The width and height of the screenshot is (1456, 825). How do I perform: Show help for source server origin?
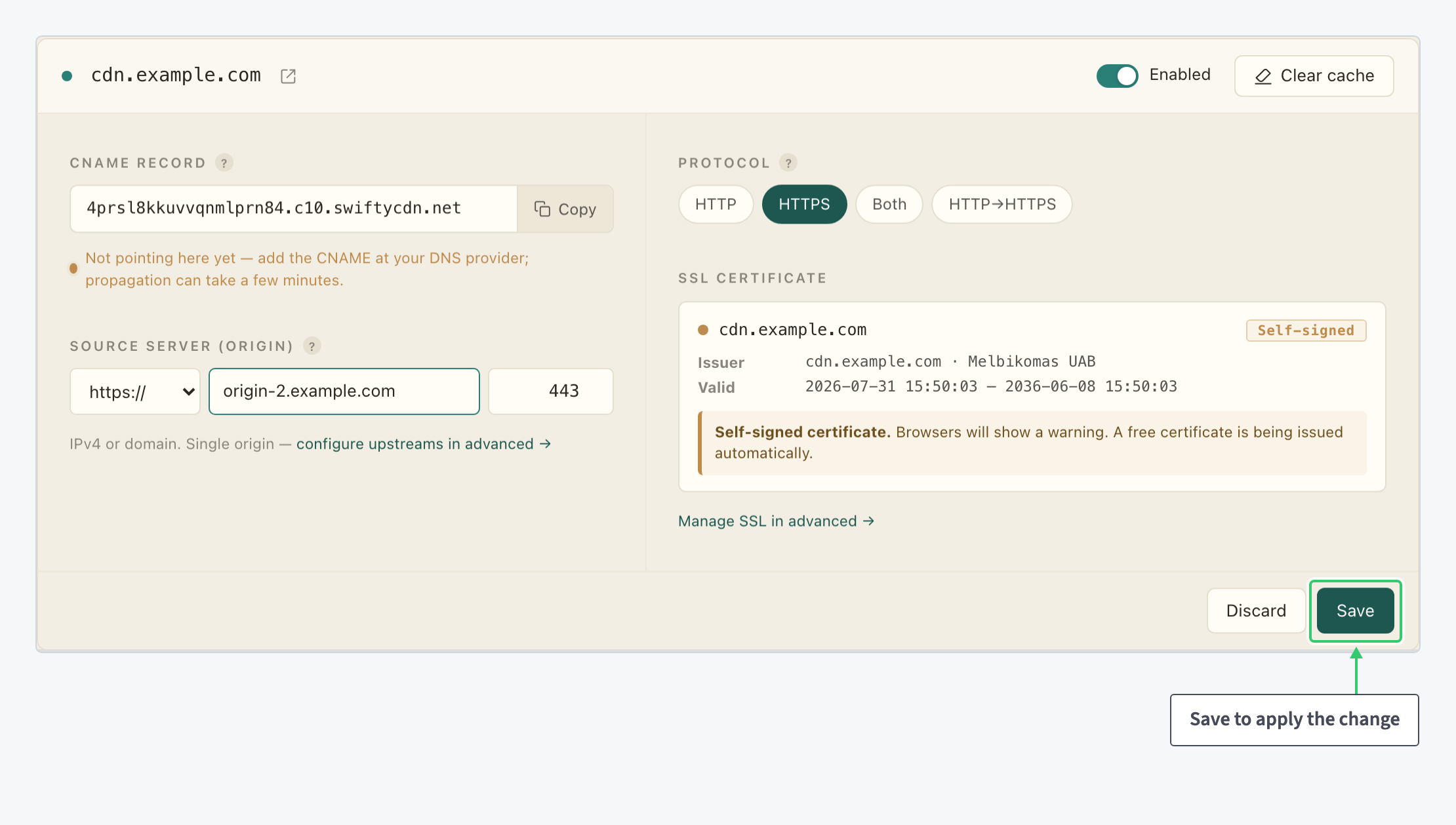coord(312,346)
